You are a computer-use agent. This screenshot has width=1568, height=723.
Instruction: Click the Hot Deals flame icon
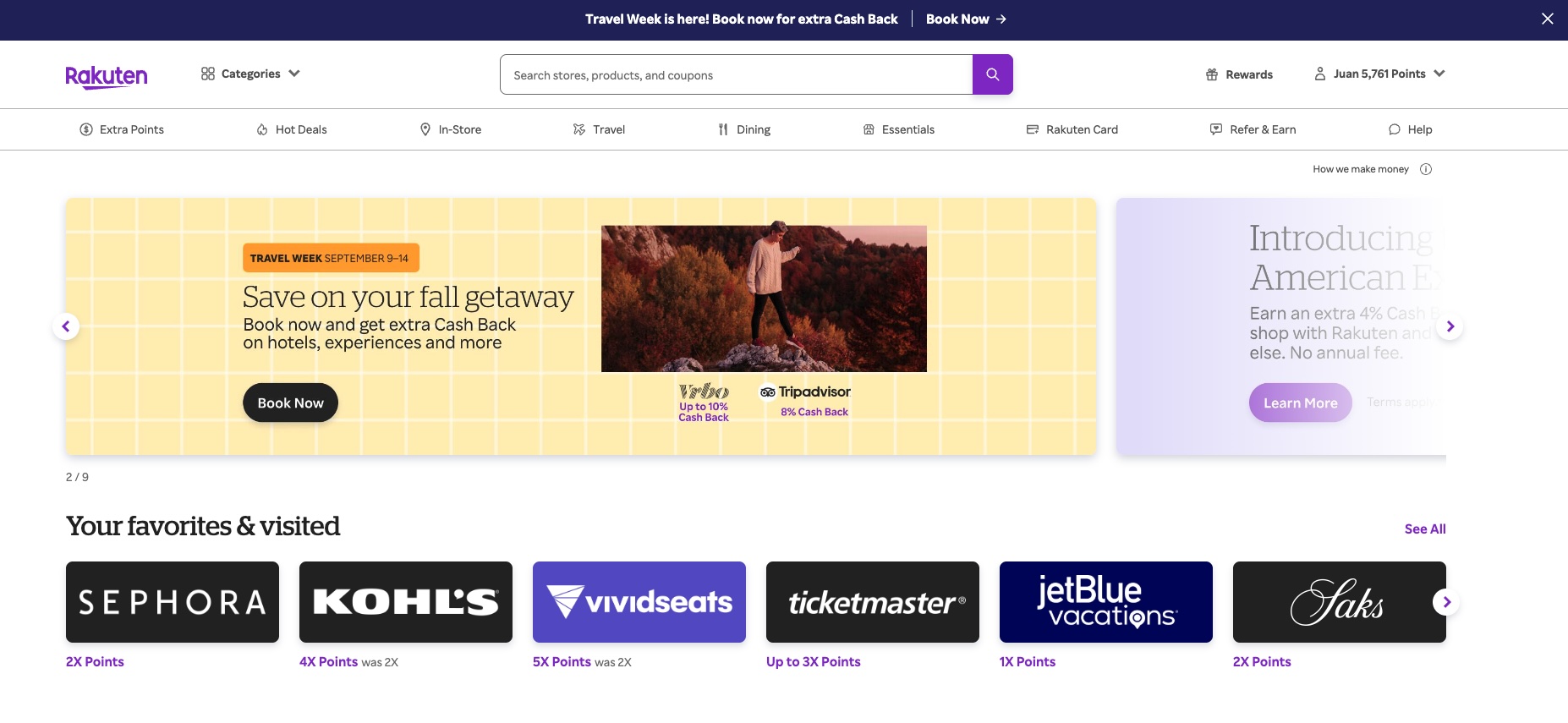pyautogui.click(x=262, y=129)
